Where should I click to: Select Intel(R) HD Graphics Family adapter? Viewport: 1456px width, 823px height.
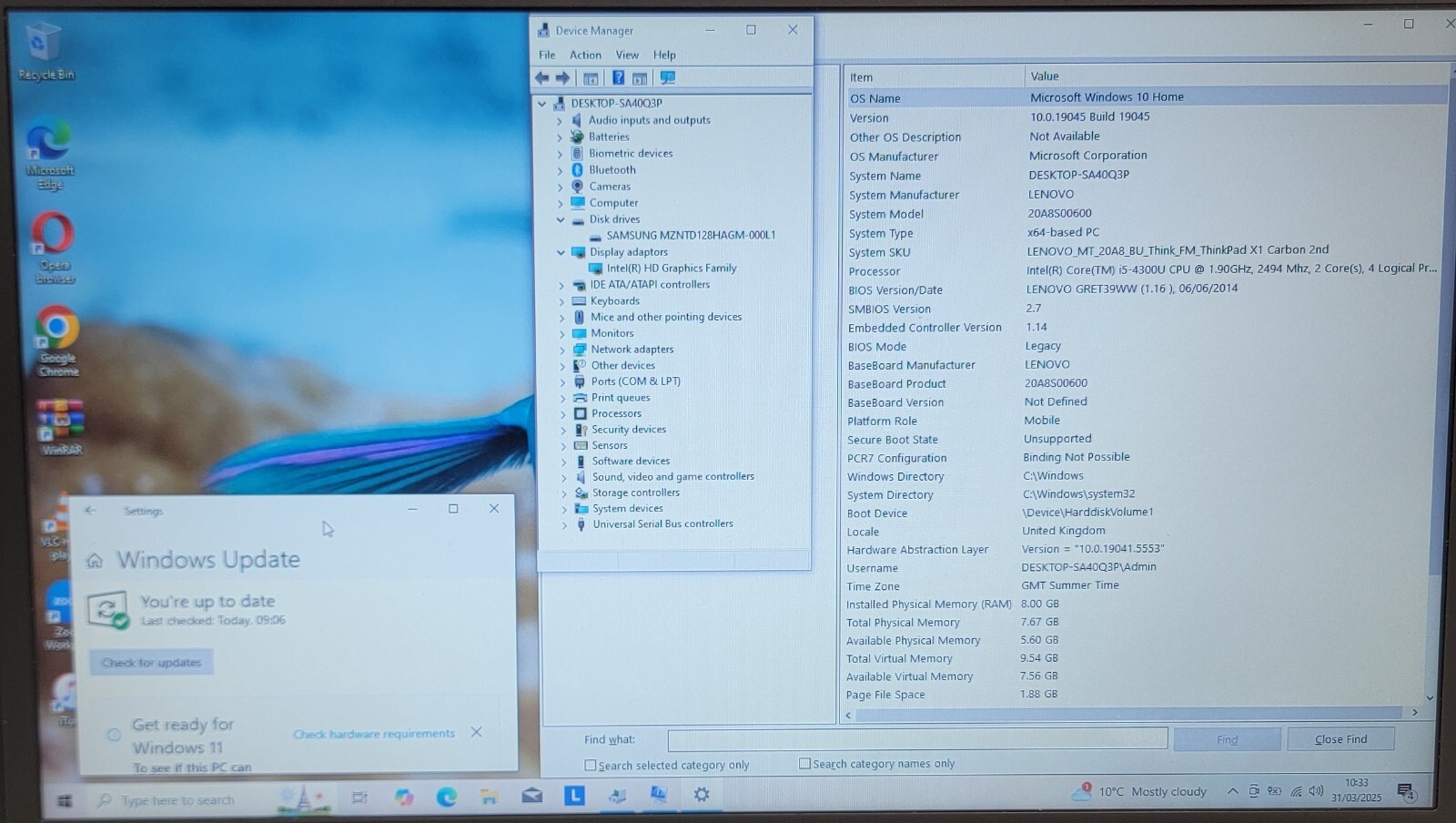[x=672, y=269]
